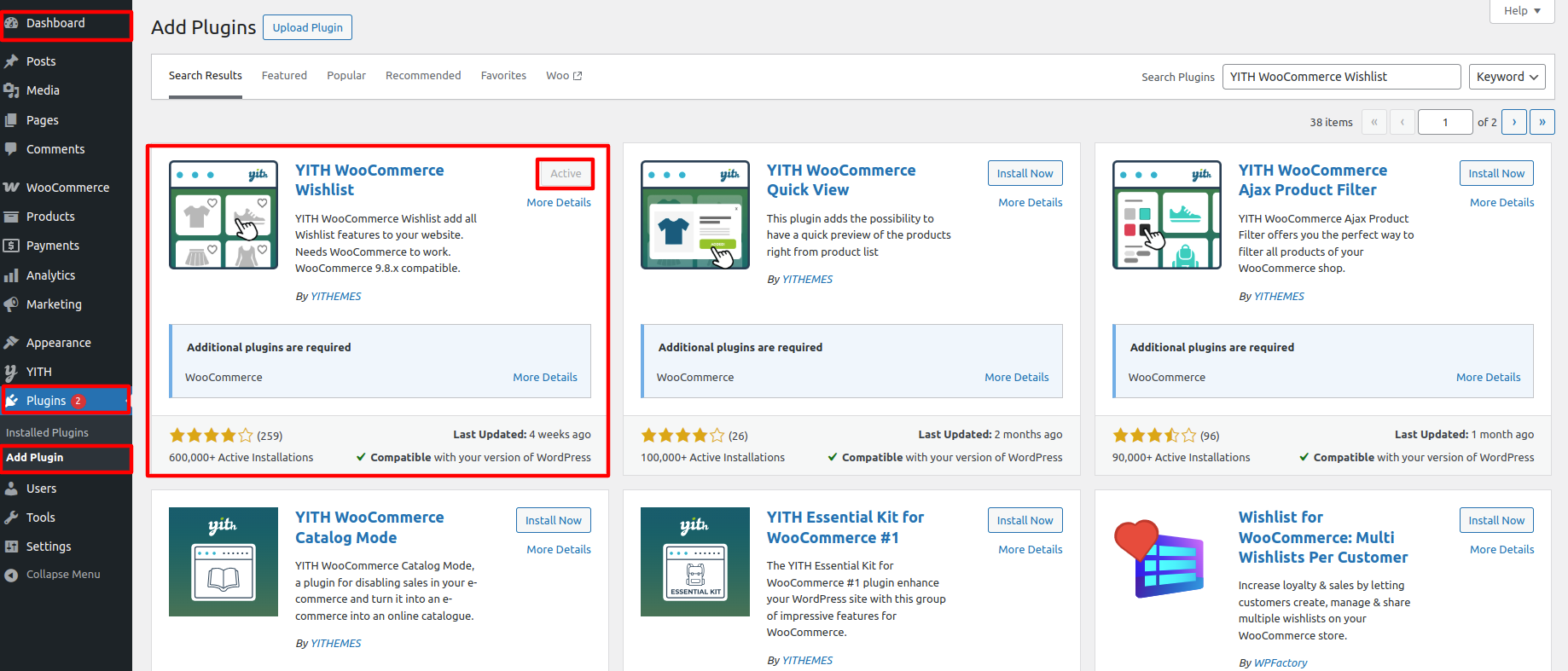Click the Analytics bar chart icon
The width and height of the screenshot is (1568, 671).
tap(11, 275)
